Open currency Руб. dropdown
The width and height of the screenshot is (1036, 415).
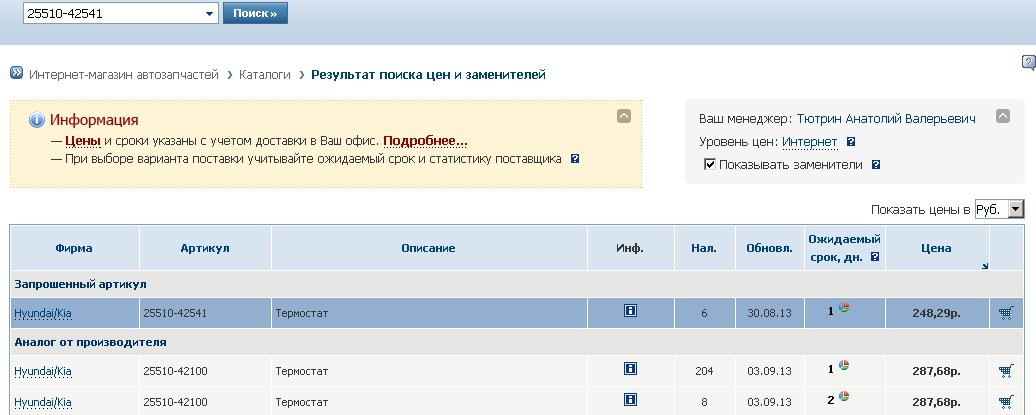(x=1016, y=209)
